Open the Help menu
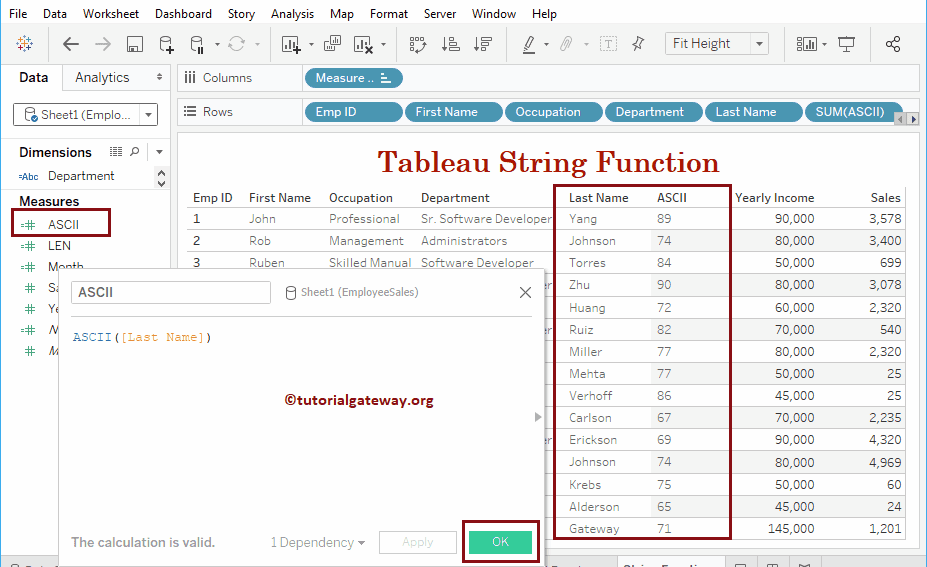The height and width of the screenshot is (567, 927). (x=544, y=14)
